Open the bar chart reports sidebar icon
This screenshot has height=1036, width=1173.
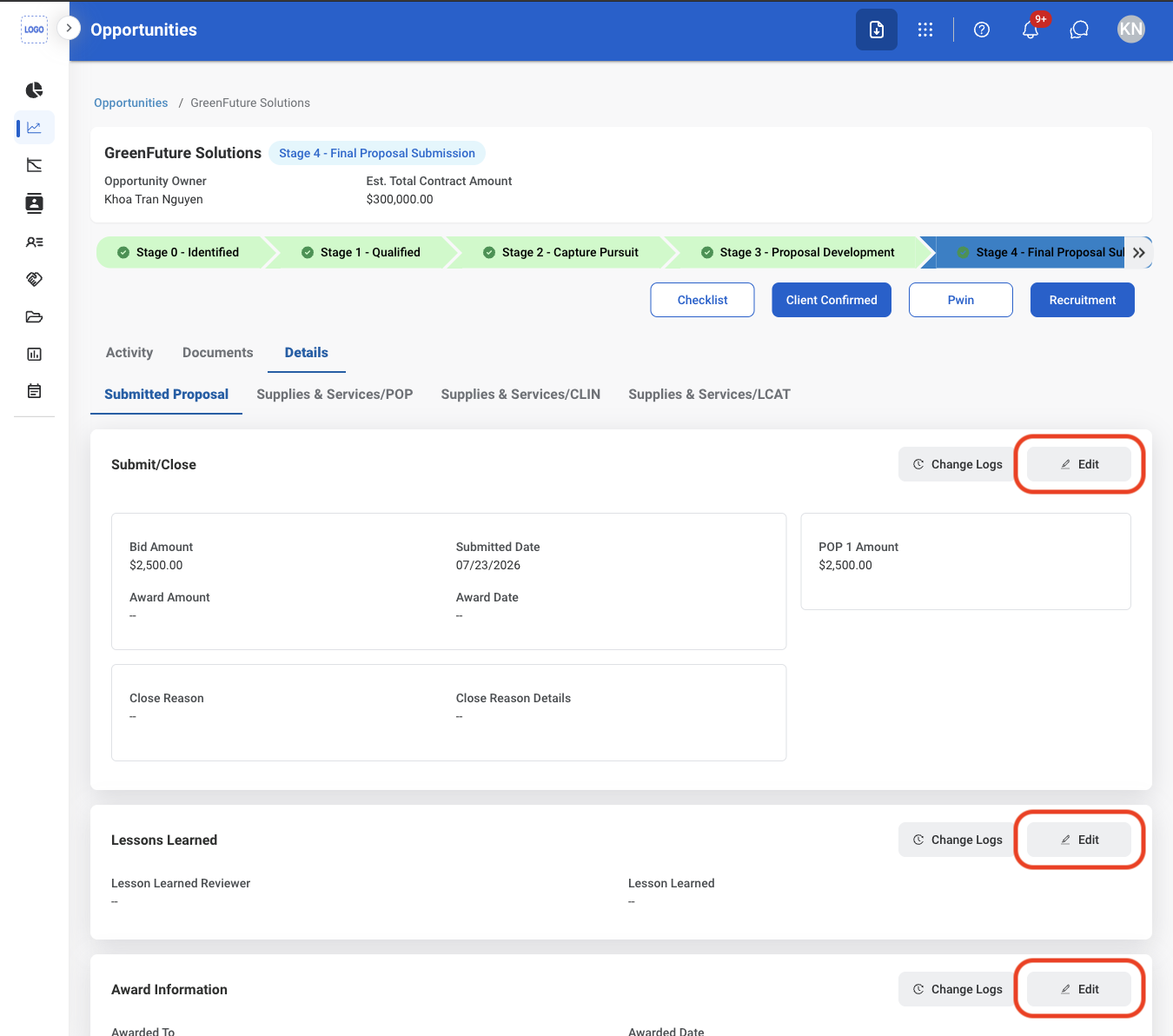[x=34, y=354]
